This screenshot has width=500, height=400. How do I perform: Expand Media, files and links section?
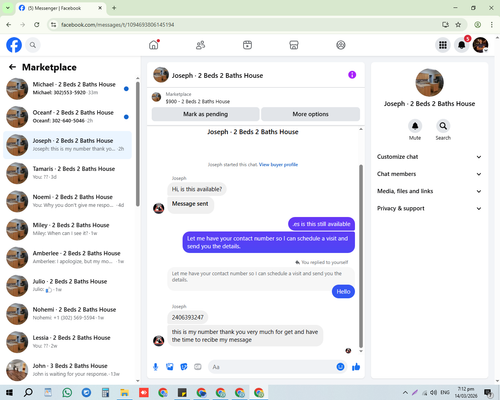pos(429,191)
